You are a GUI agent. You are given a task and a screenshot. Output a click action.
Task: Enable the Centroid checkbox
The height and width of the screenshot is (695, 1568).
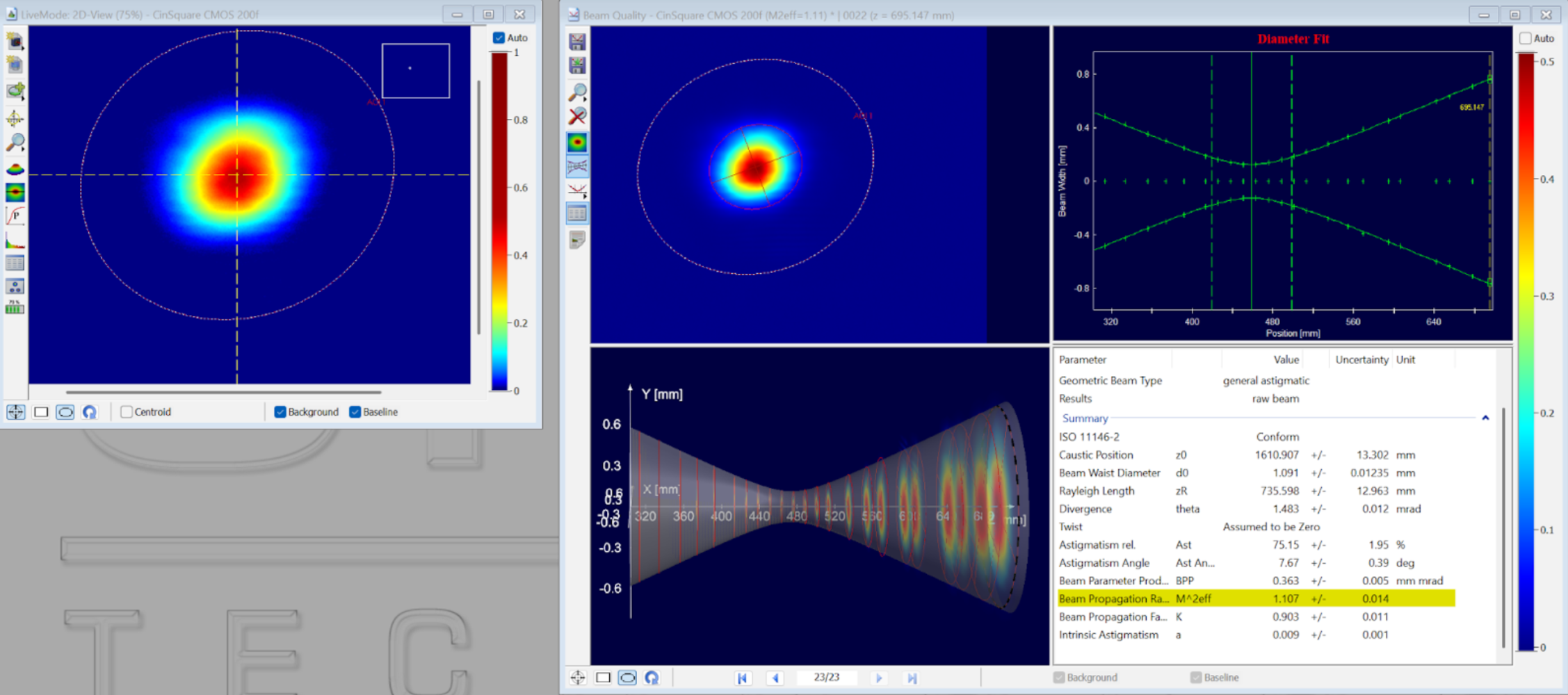[x=127, y=412]
